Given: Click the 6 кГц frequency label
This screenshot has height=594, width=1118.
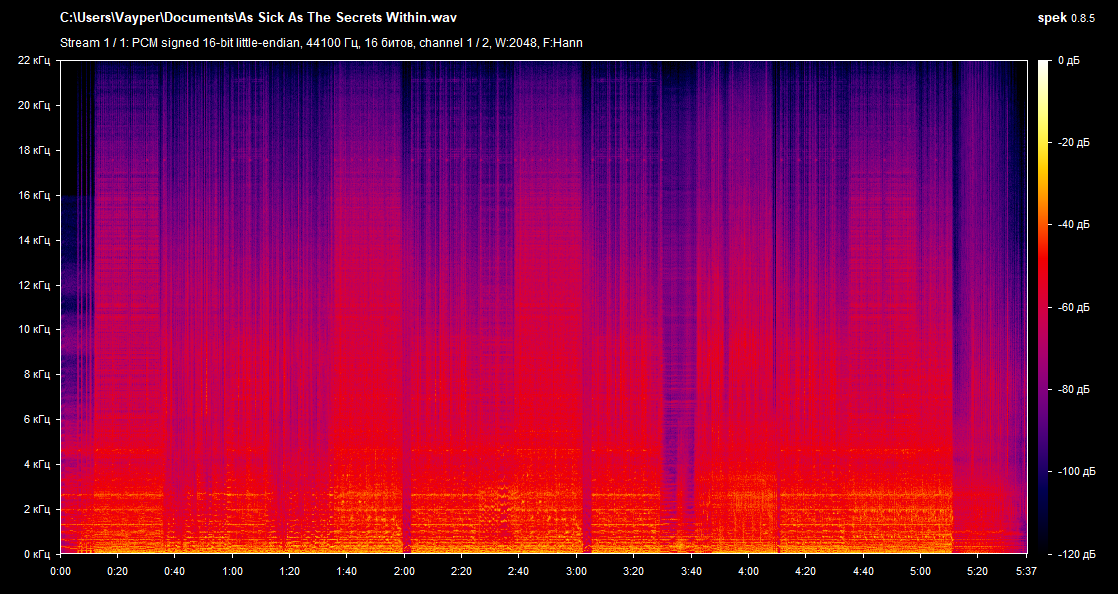Looking at the screenshot, I should [x=36, y=419].
